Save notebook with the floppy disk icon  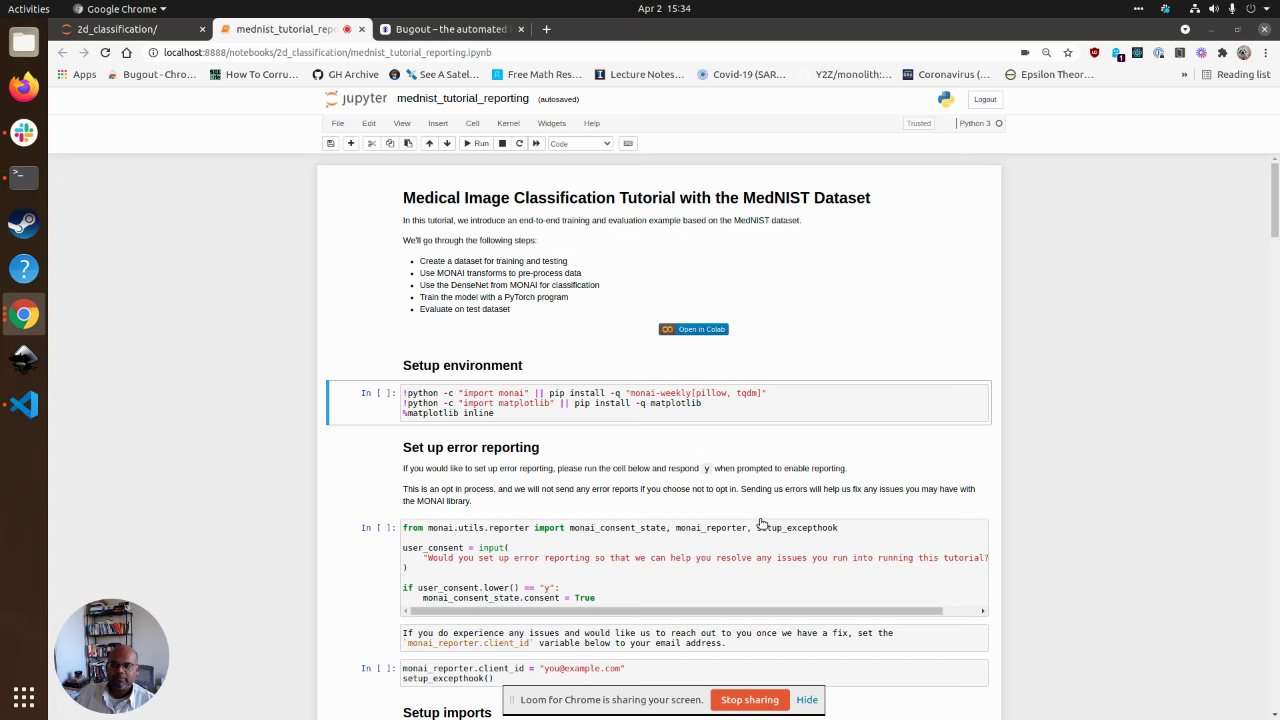click(330, 143)
